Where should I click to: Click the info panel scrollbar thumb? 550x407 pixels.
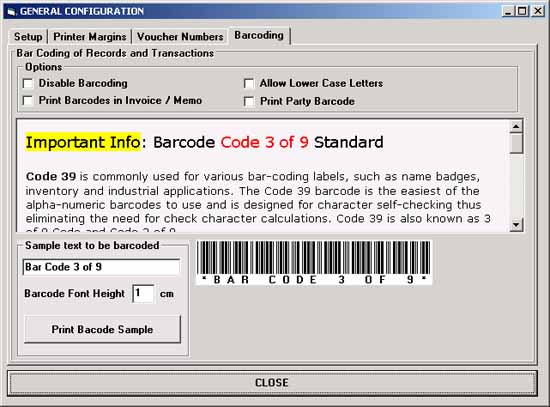[516, 144]
